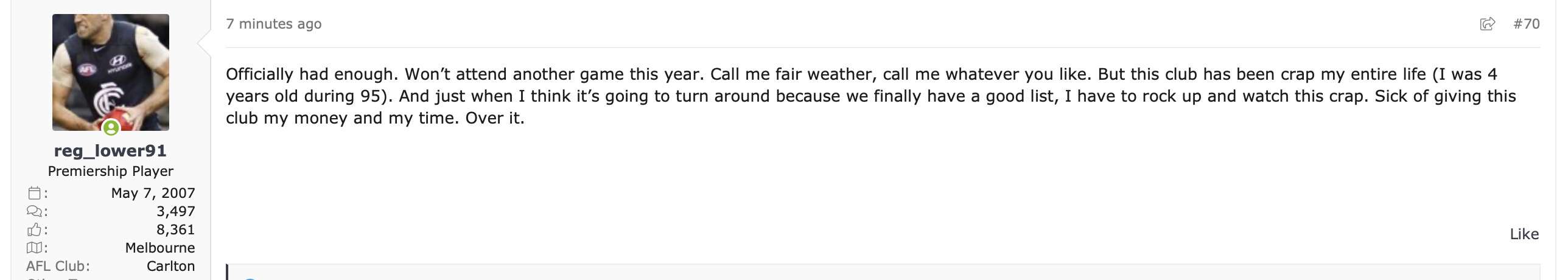The image size is (1568, 280).
Task: Click the thumbs-up likes icon
Action: (x=35, y=229)
